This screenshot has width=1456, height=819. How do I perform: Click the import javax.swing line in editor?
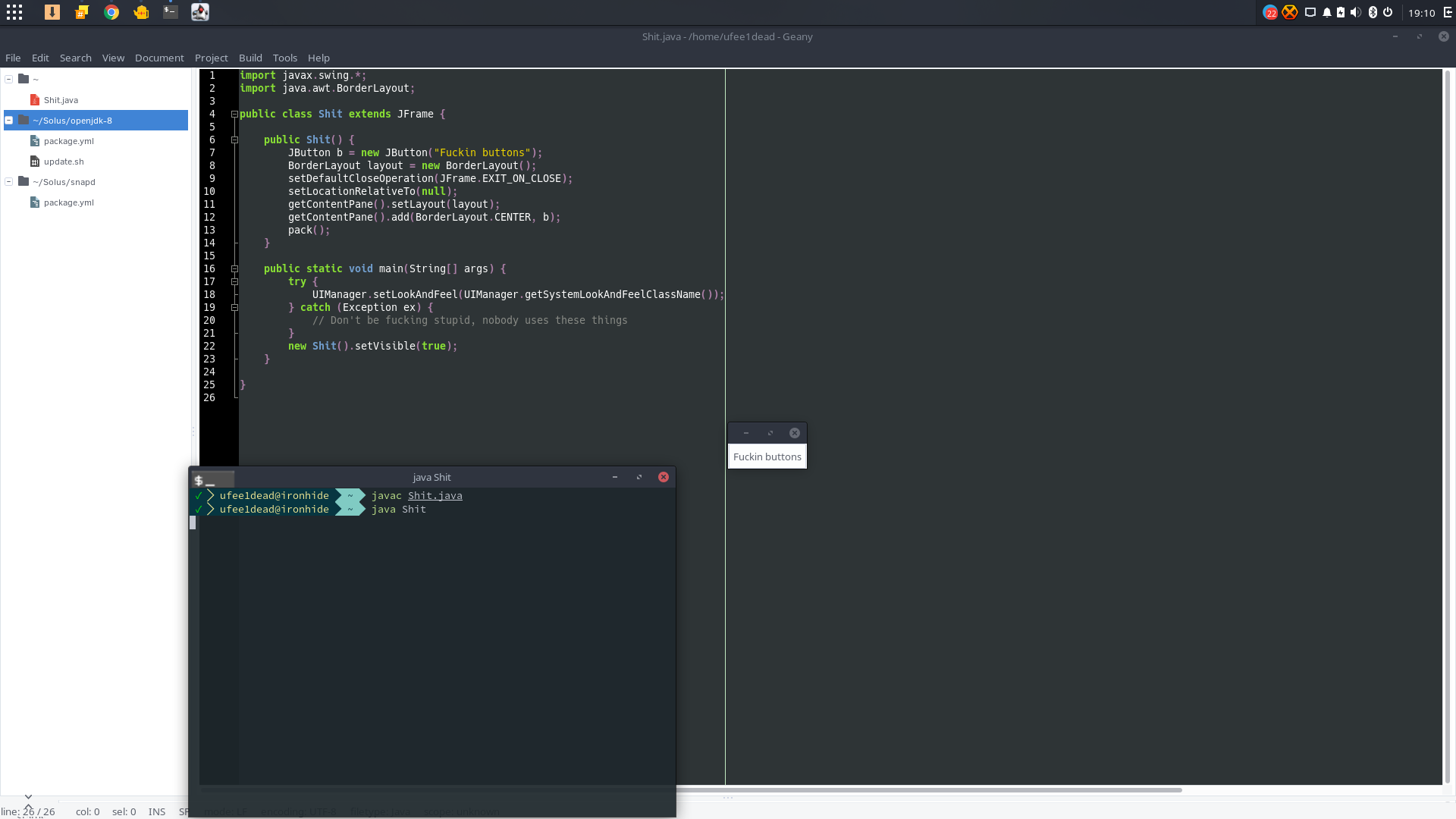click(303, 75)
